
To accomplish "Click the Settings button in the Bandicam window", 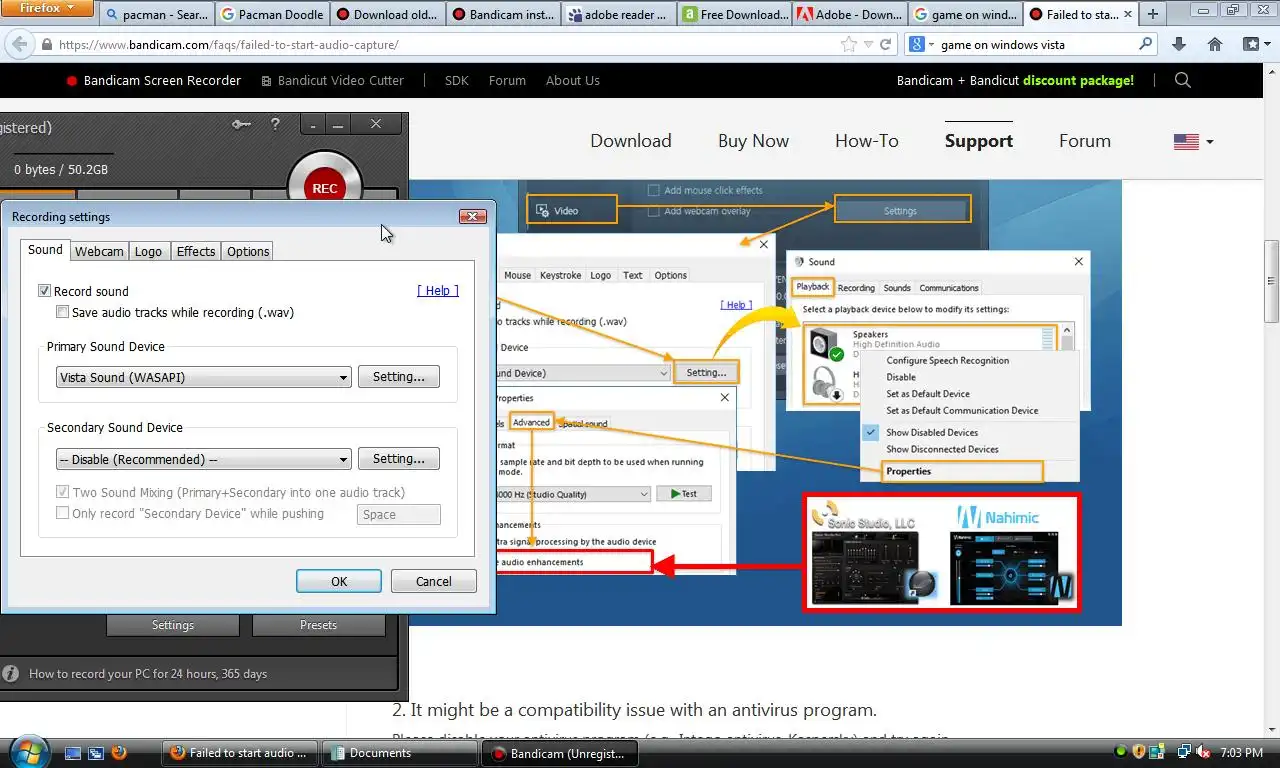I will tap(173, 625).
